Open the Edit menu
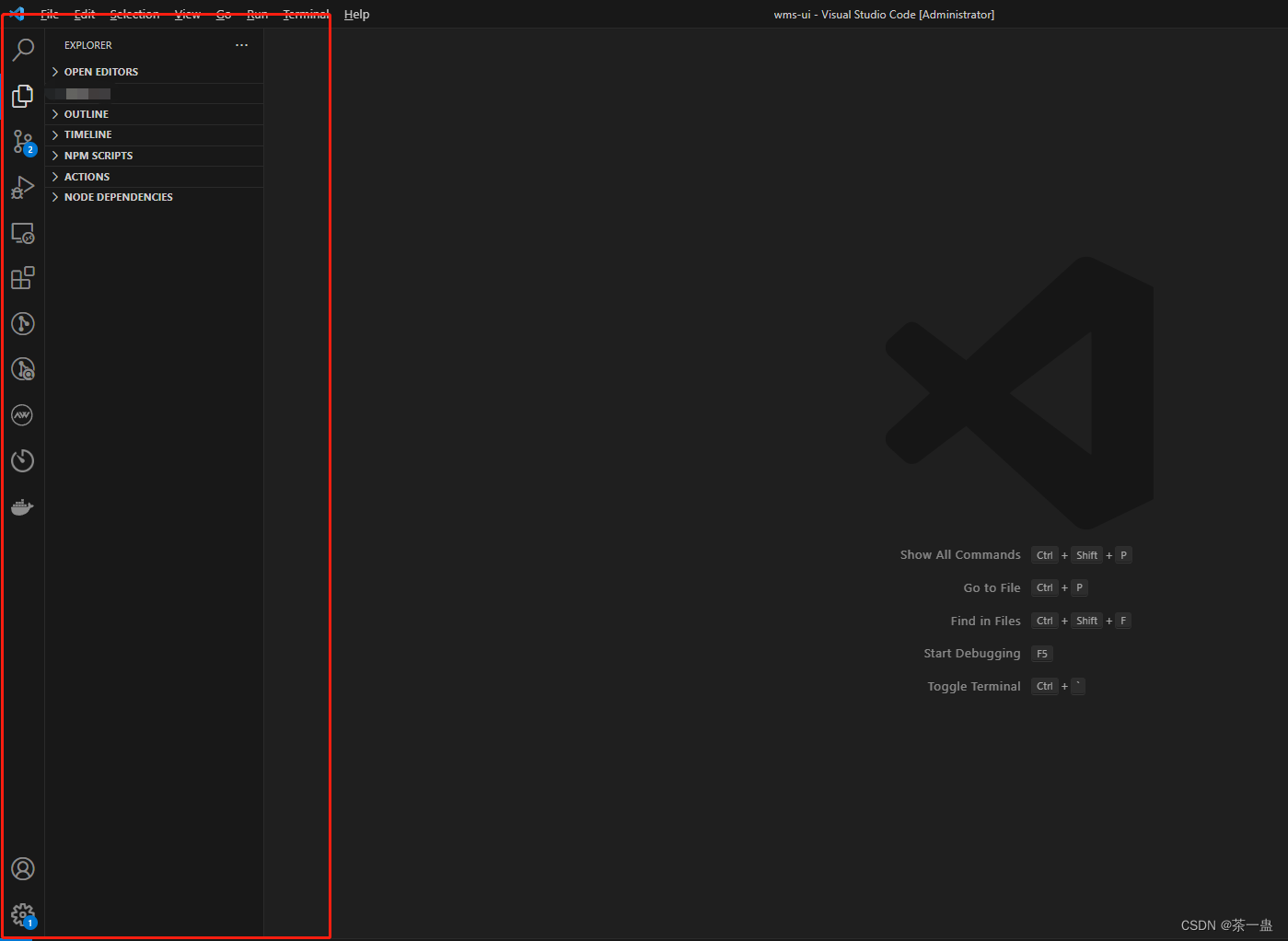Image resolution: width=1288 pixels, height=941 pixels. (85, 15)
